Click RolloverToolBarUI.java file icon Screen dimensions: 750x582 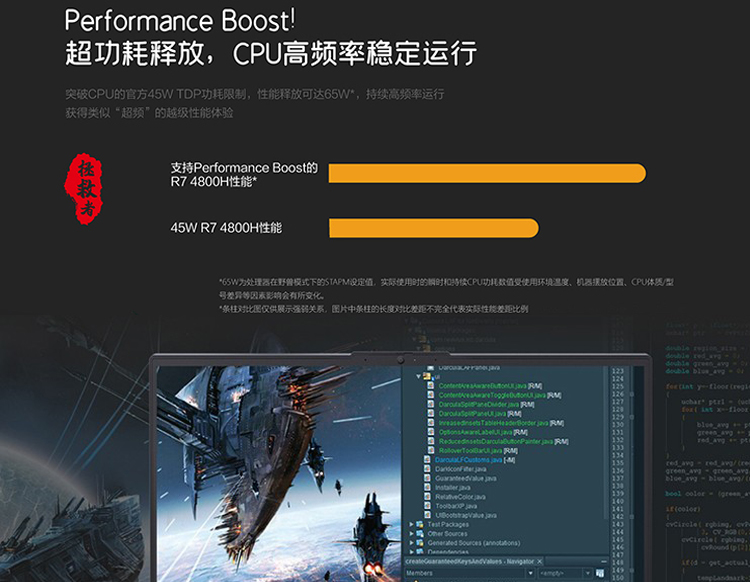tap(430, 450)
